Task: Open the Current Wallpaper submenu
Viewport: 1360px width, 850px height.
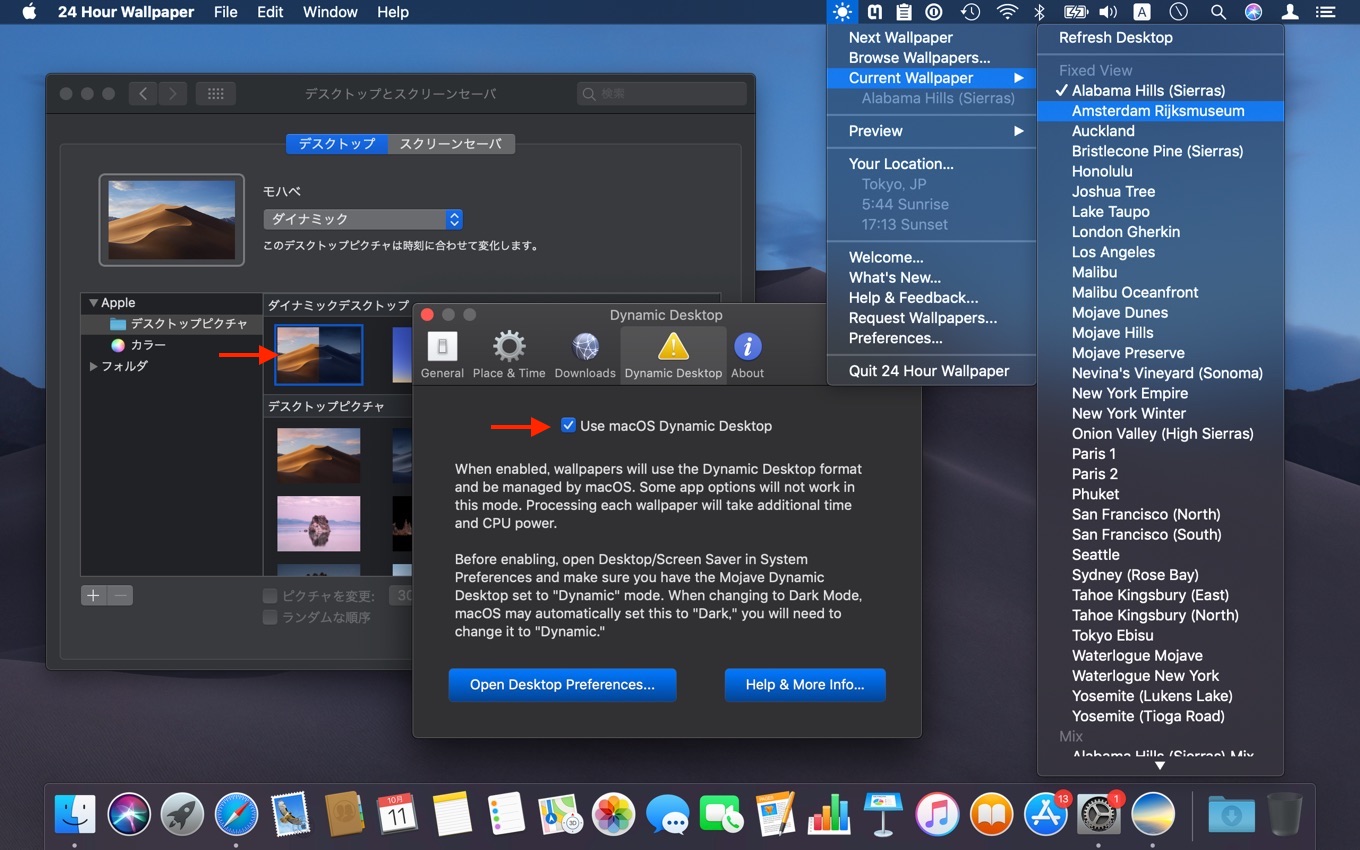Action: tap(932, 78)
